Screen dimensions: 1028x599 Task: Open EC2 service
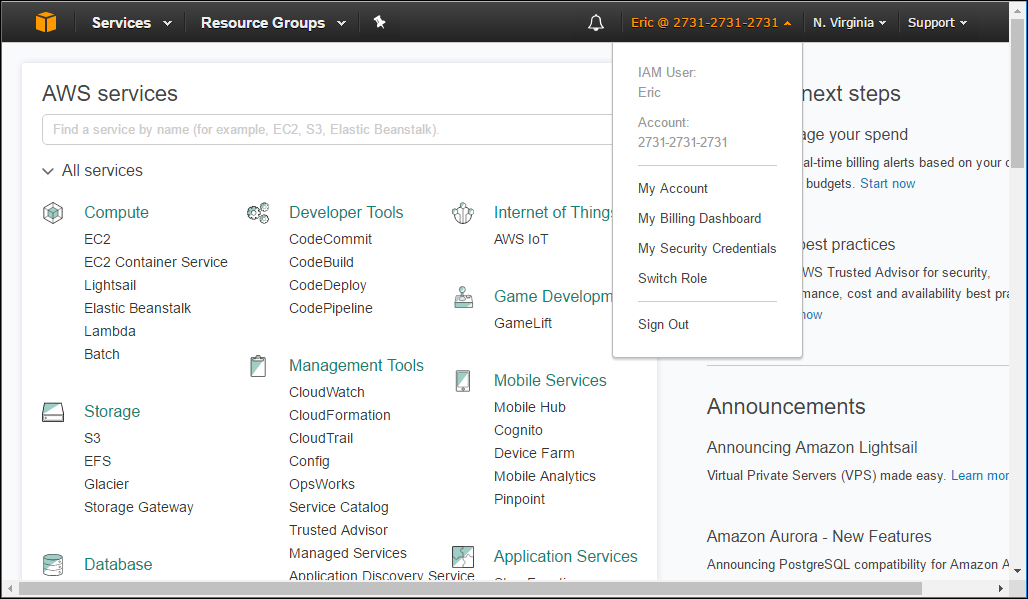point(97,239)
